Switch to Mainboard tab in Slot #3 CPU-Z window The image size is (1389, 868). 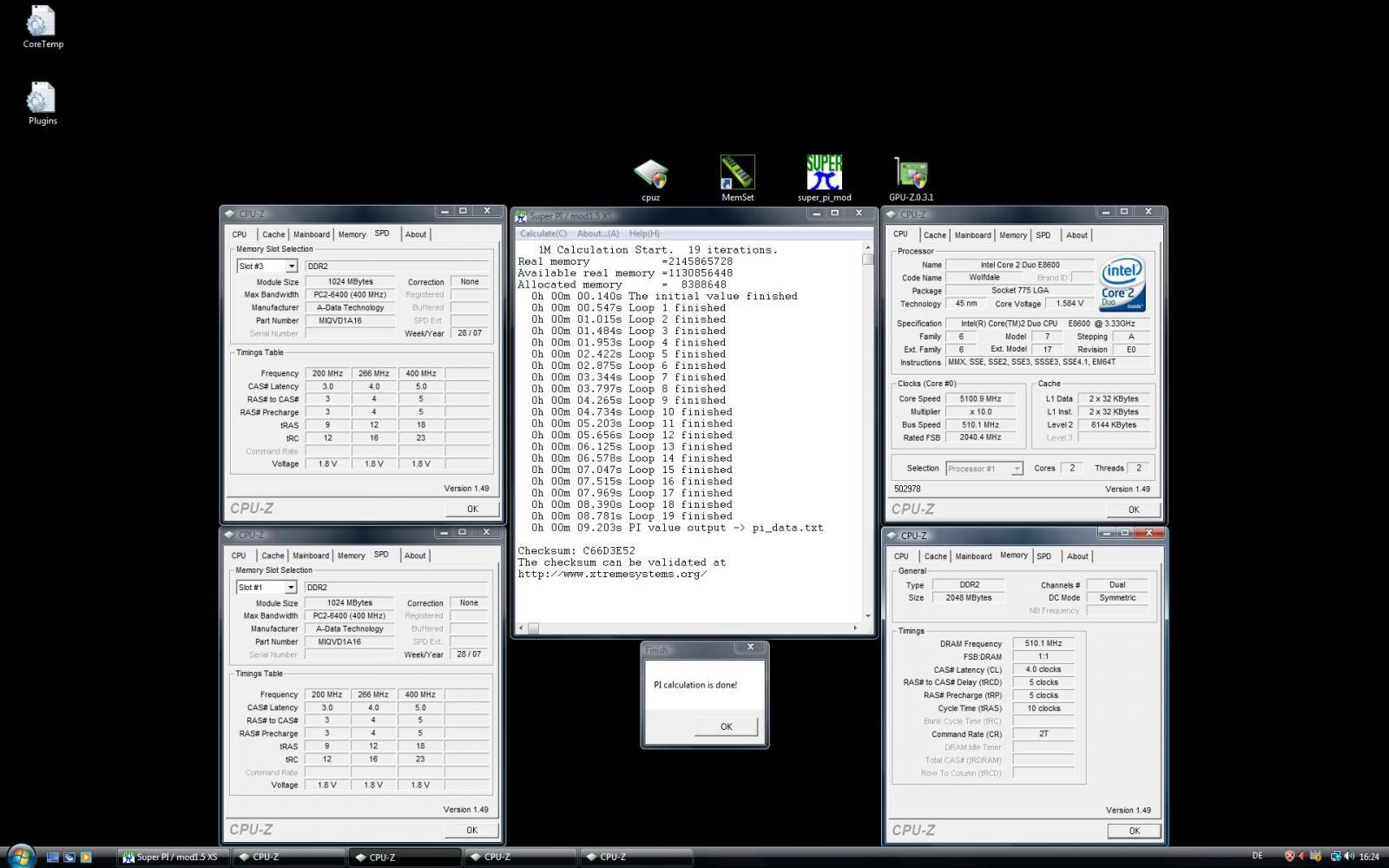(x=312, y=234)
